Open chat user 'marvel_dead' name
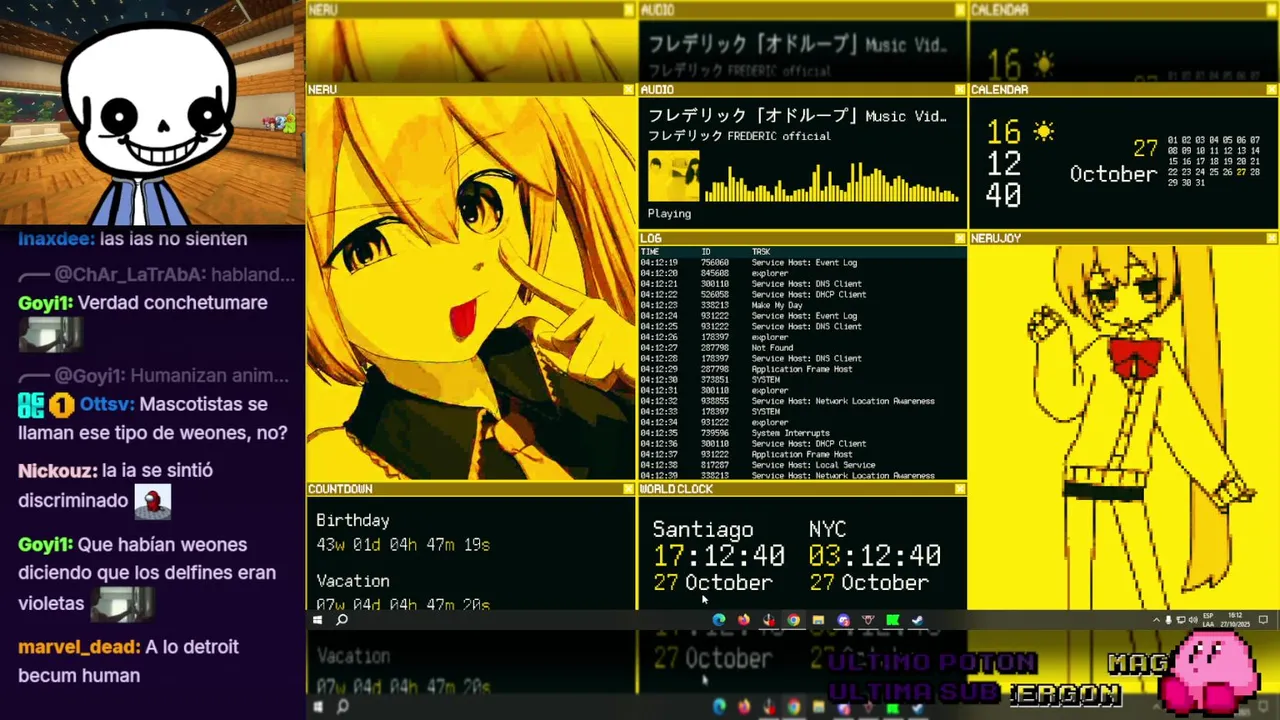Viewport: 1280px width, 720px height. (79, 648)
